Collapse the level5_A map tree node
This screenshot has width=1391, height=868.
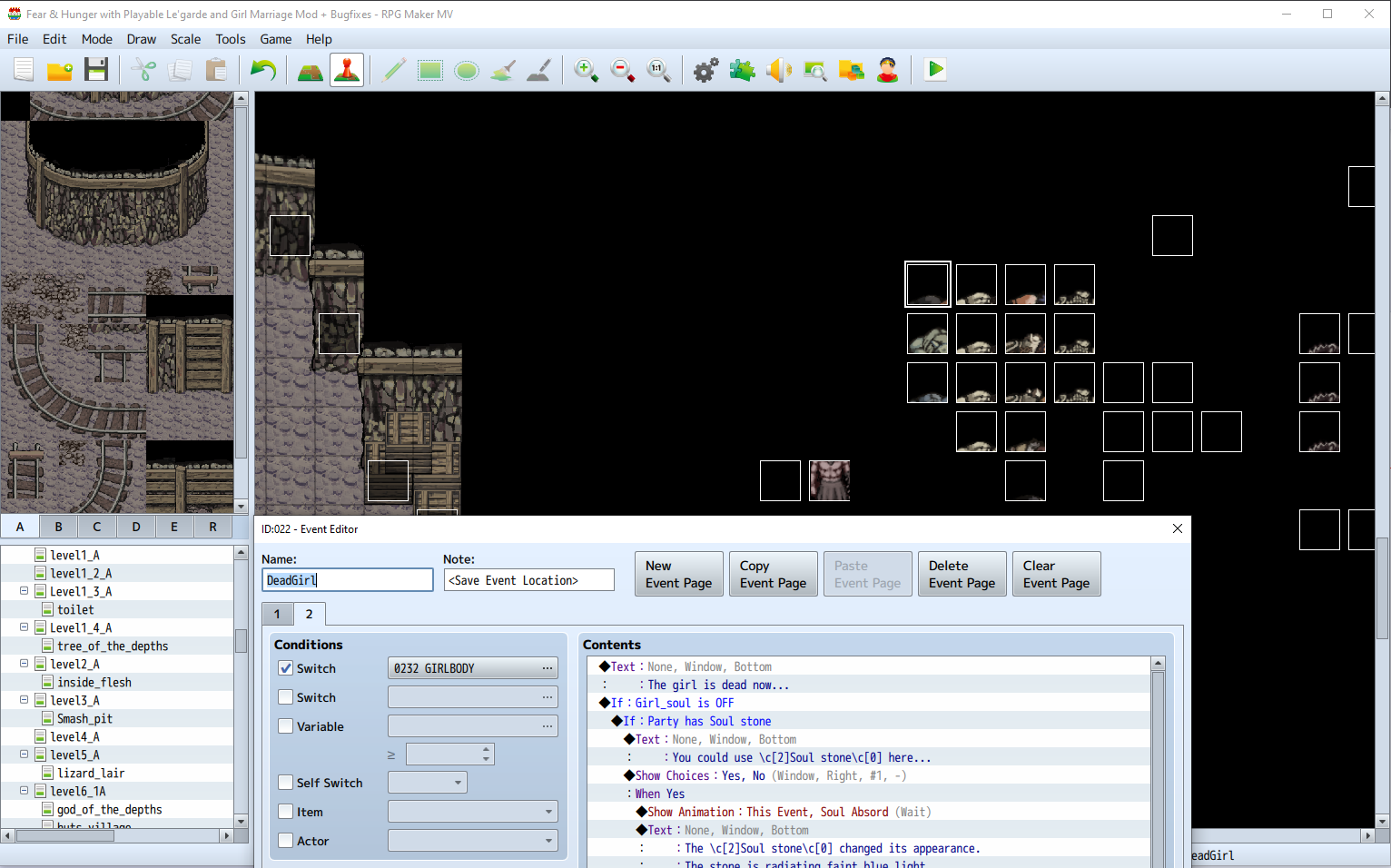25,755
